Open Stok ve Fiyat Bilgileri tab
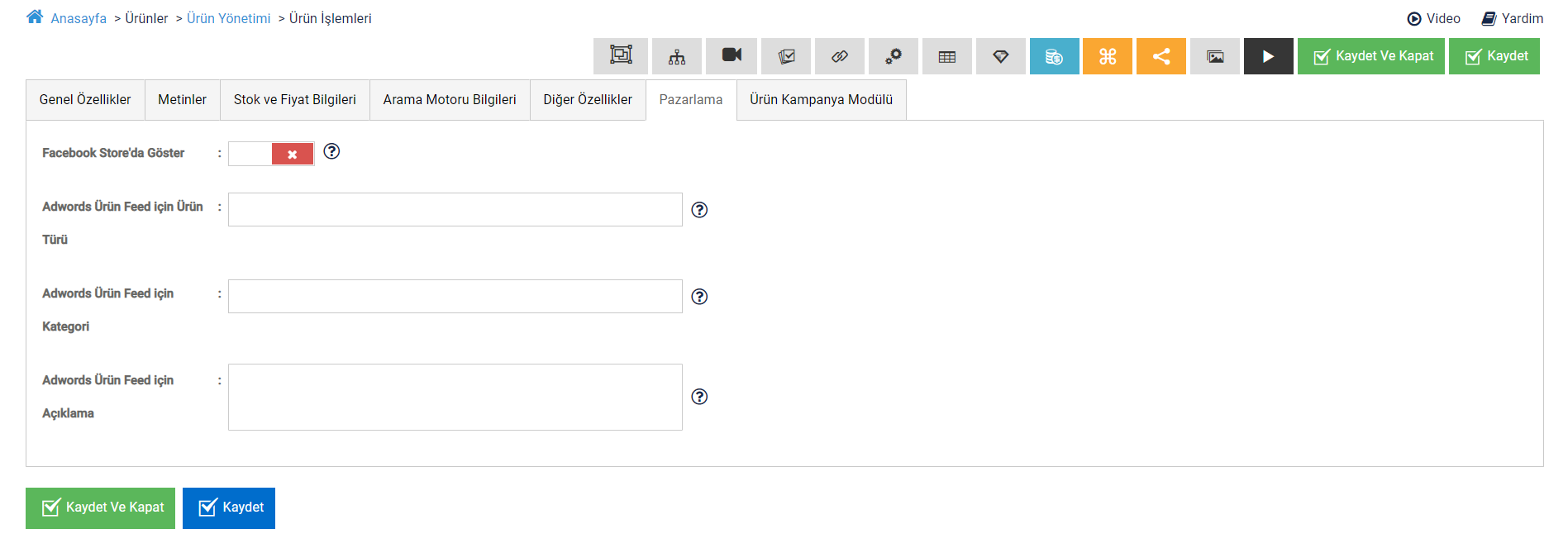The width and height of the screenshot is (1568, 548). click(x=295, y=100)
